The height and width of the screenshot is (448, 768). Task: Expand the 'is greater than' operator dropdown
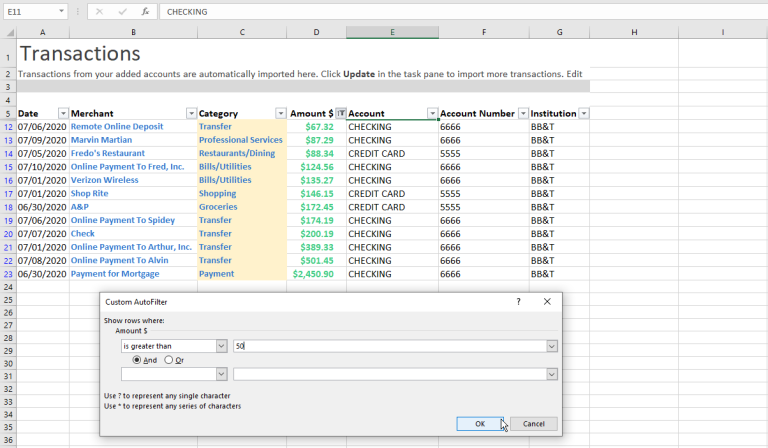(x=221, y=346)
